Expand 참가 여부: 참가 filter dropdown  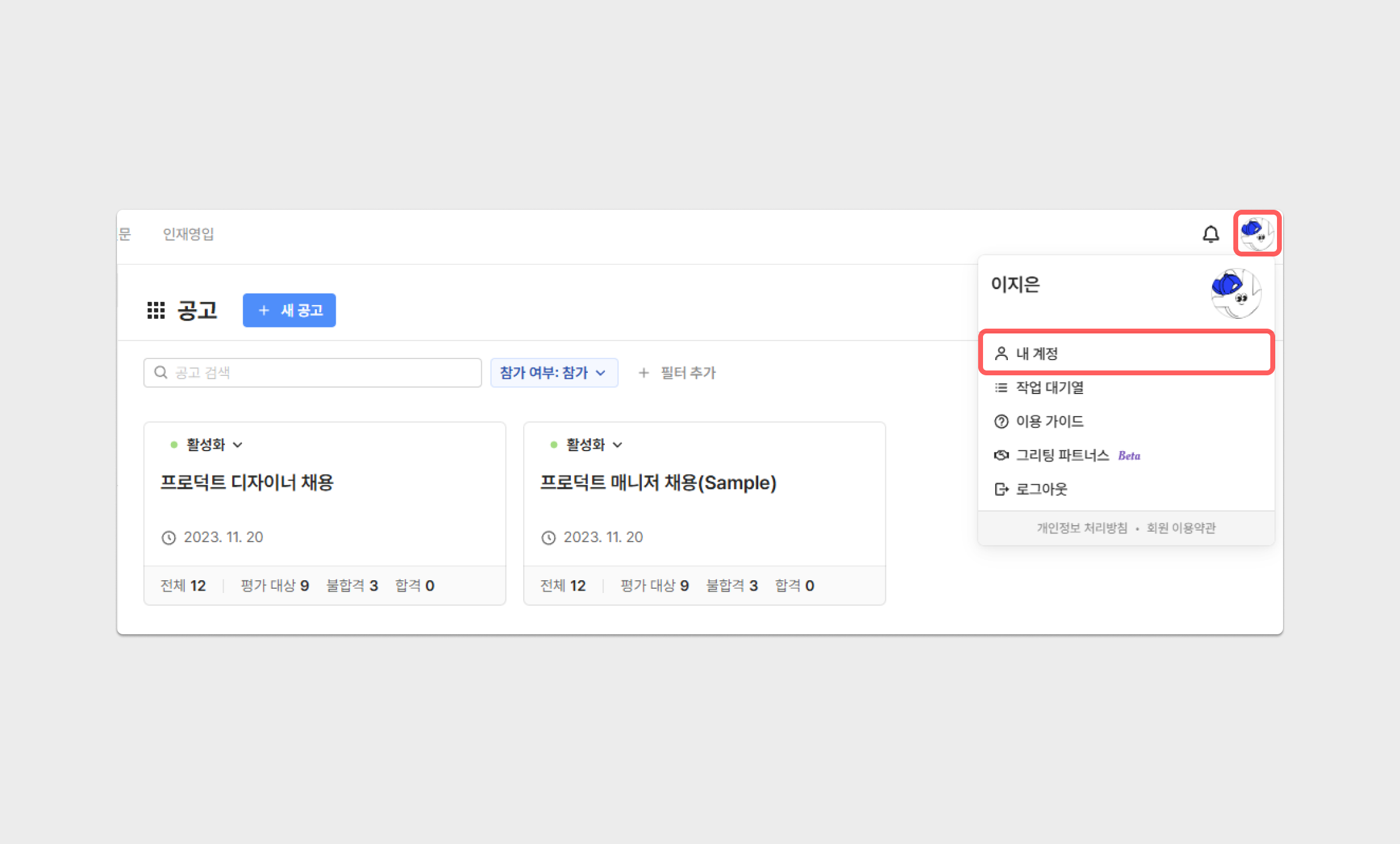553,373
